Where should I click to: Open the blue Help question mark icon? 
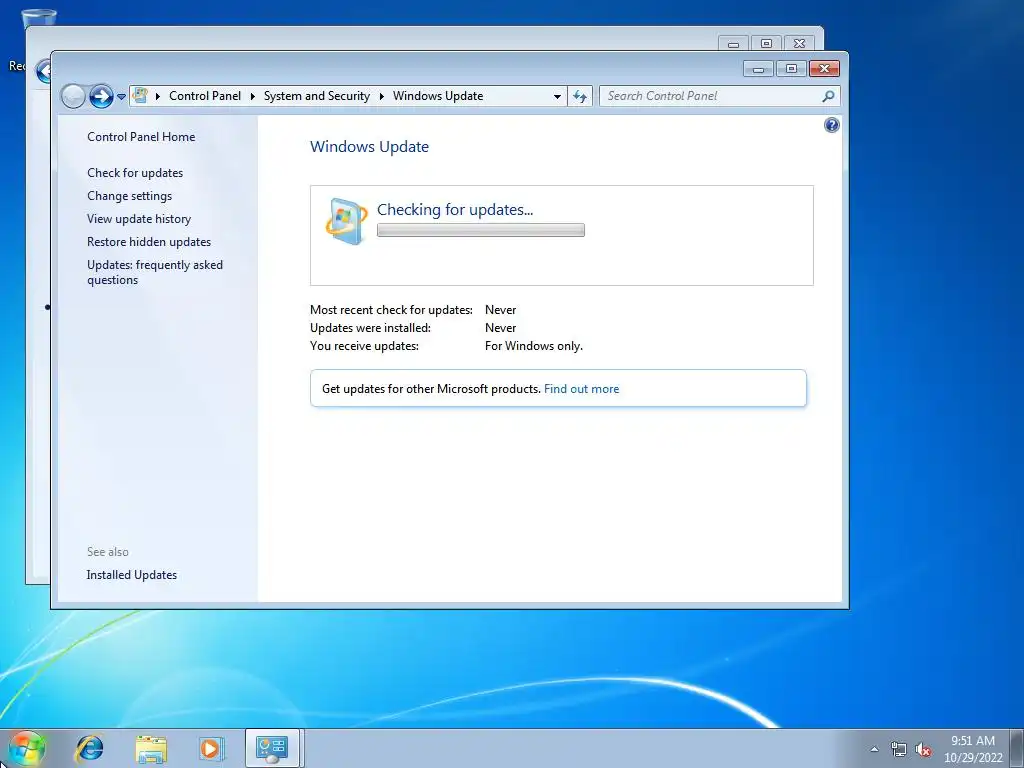point(831,125)
